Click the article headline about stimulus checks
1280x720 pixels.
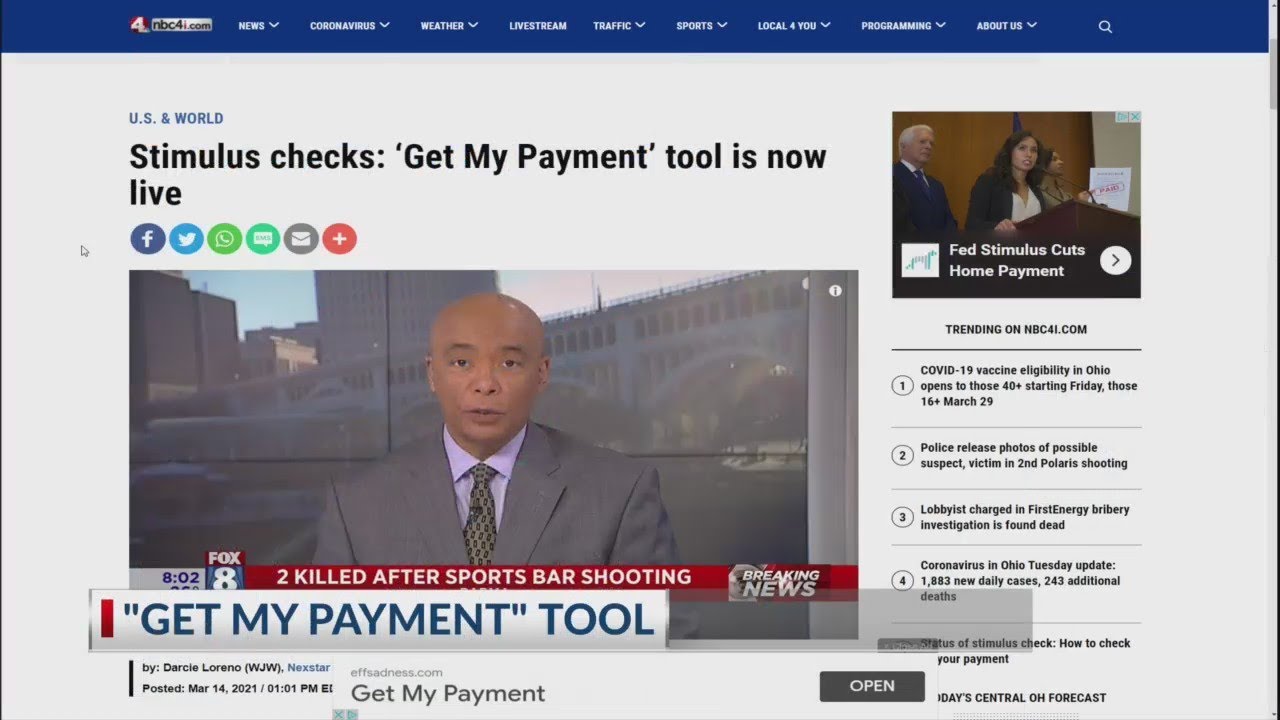pyautogui.click(x=478, y=174)
